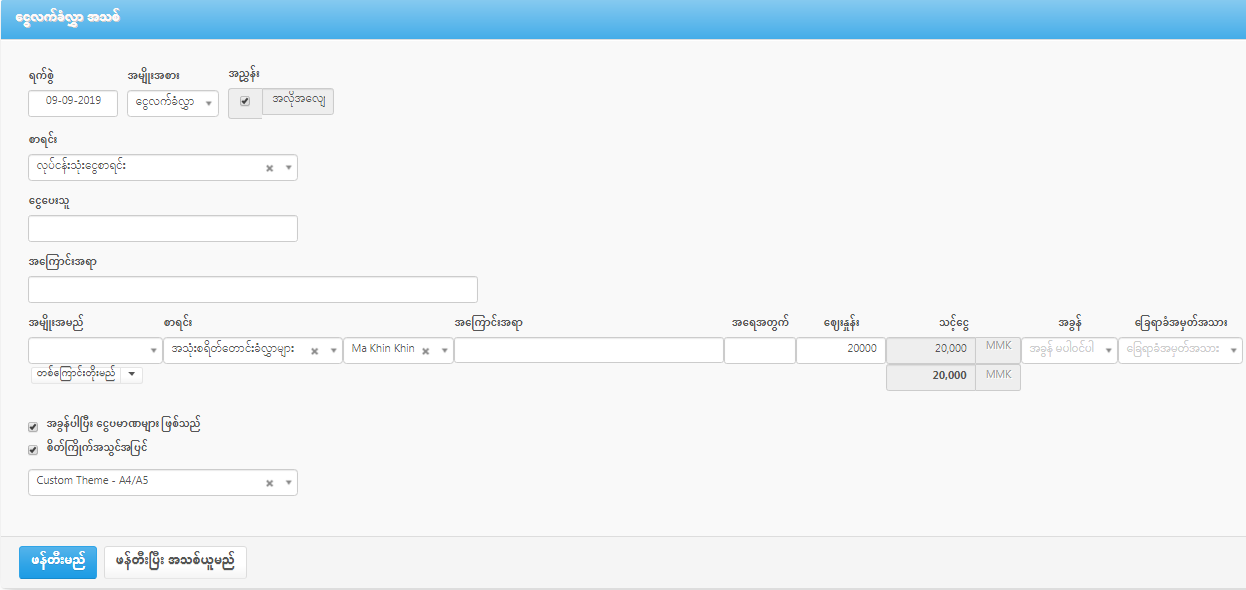Focus the payer name input field
Viewport: 1246px width, 590px height.
click(x=163, y=229)
